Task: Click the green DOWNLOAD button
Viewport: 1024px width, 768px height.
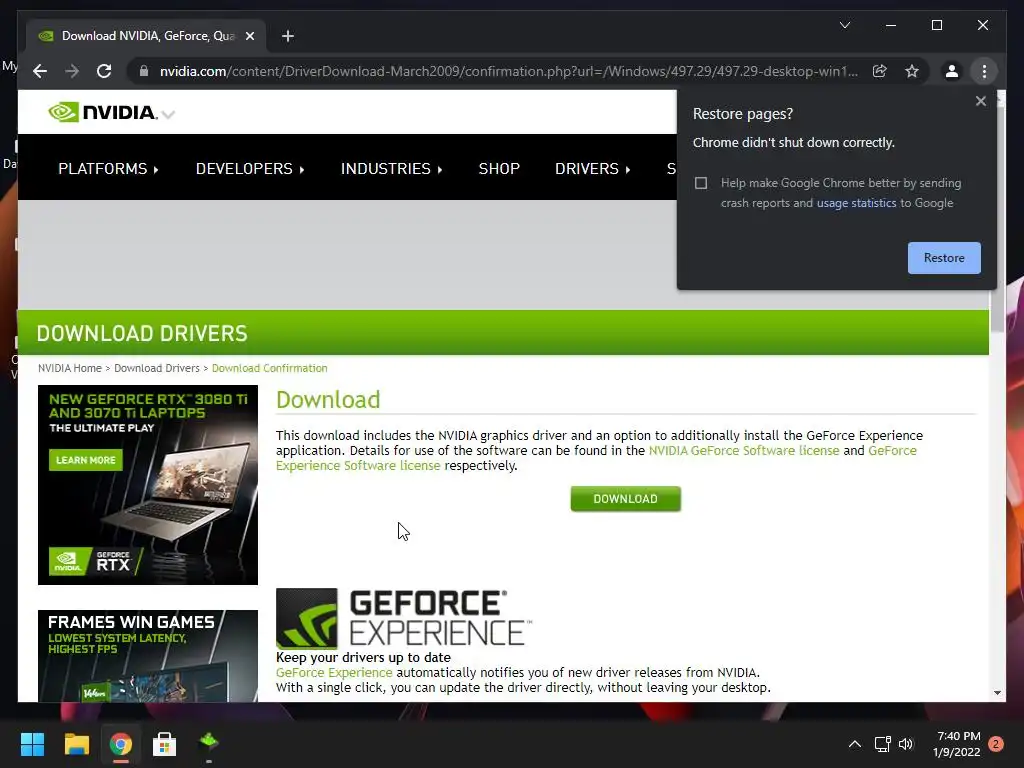Action: click(x=626, y=499)
